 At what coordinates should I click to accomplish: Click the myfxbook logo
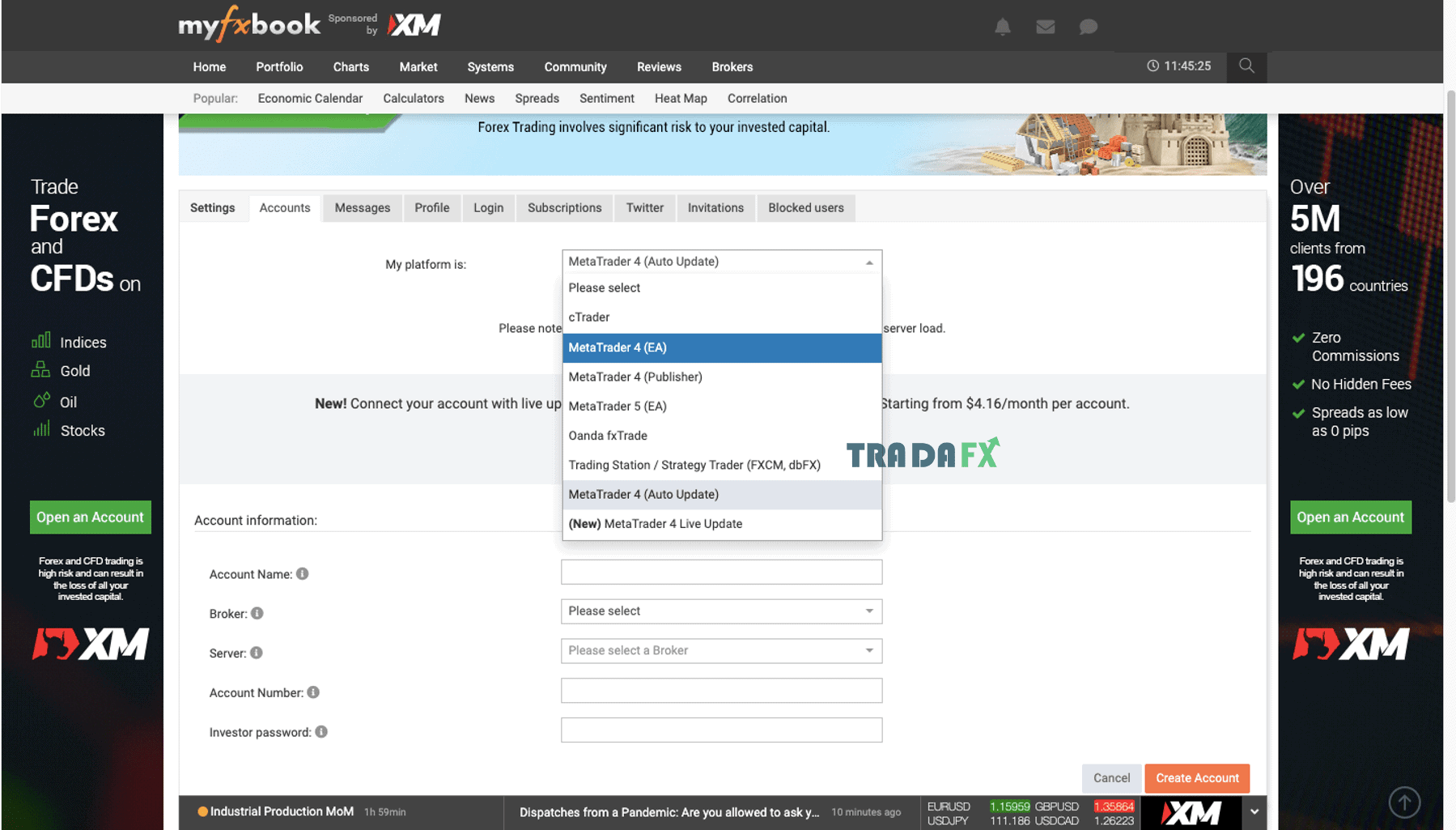(249, 25)
